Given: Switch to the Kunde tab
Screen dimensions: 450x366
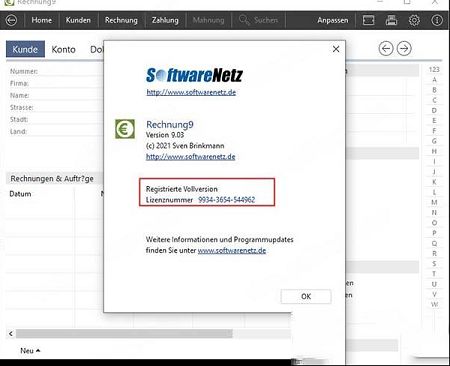Looking at the screenshot, I should 25,49.
